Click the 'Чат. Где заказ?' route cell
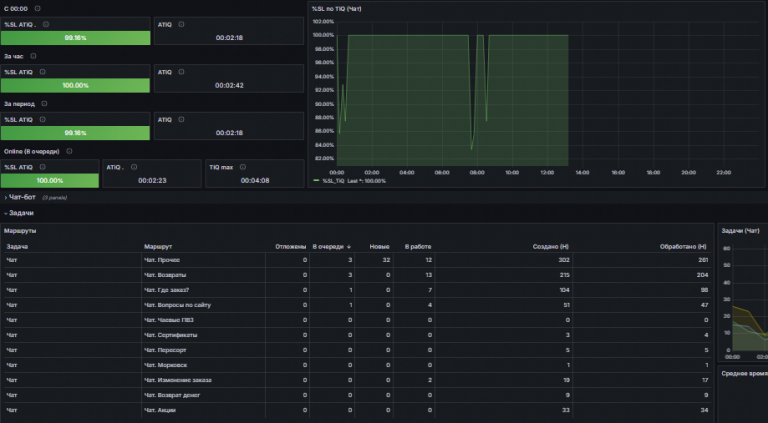This screenshot has width=768, height=423. tap(167, 290)
